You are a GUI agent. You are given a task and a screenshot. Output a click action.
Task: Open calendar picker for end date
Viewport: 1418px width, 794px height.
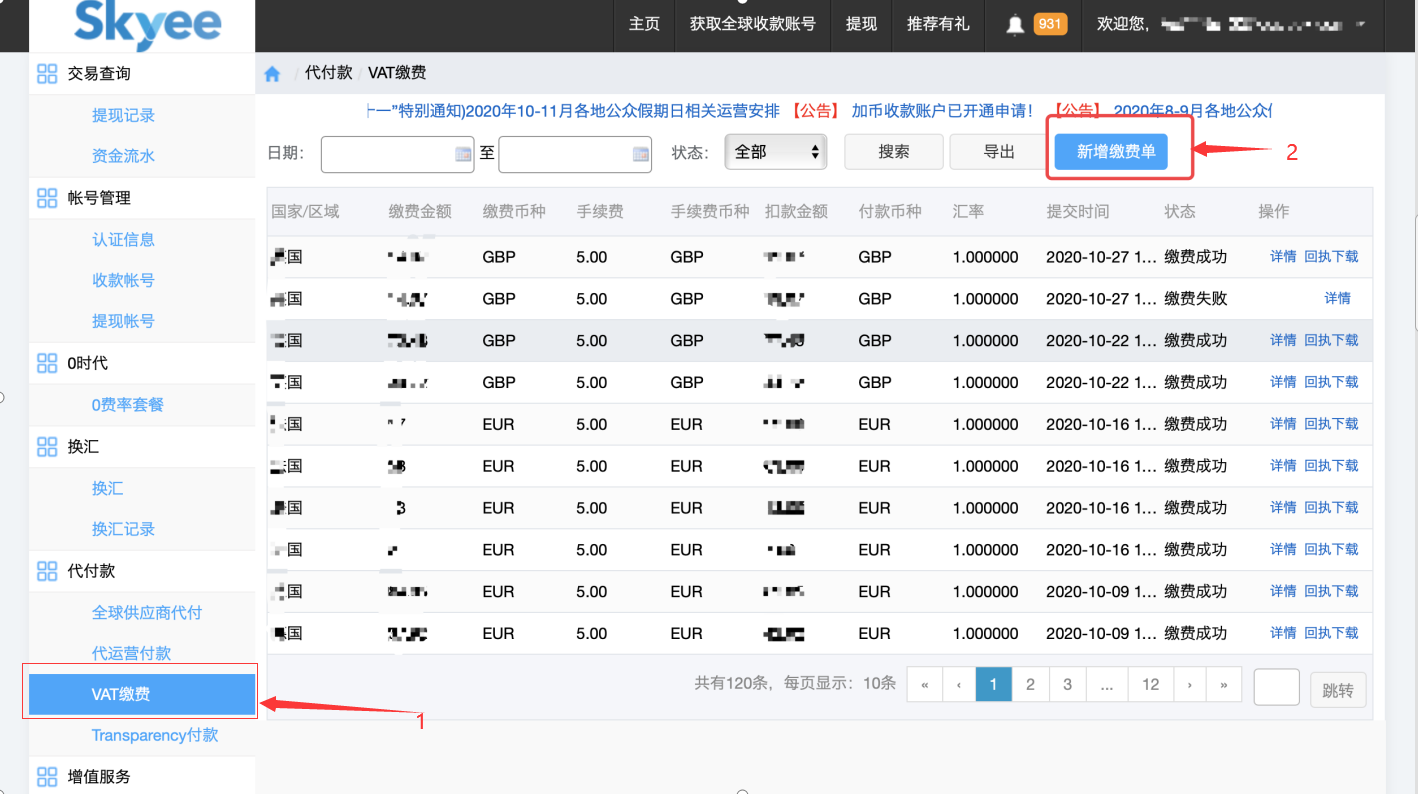click(641, 154)
